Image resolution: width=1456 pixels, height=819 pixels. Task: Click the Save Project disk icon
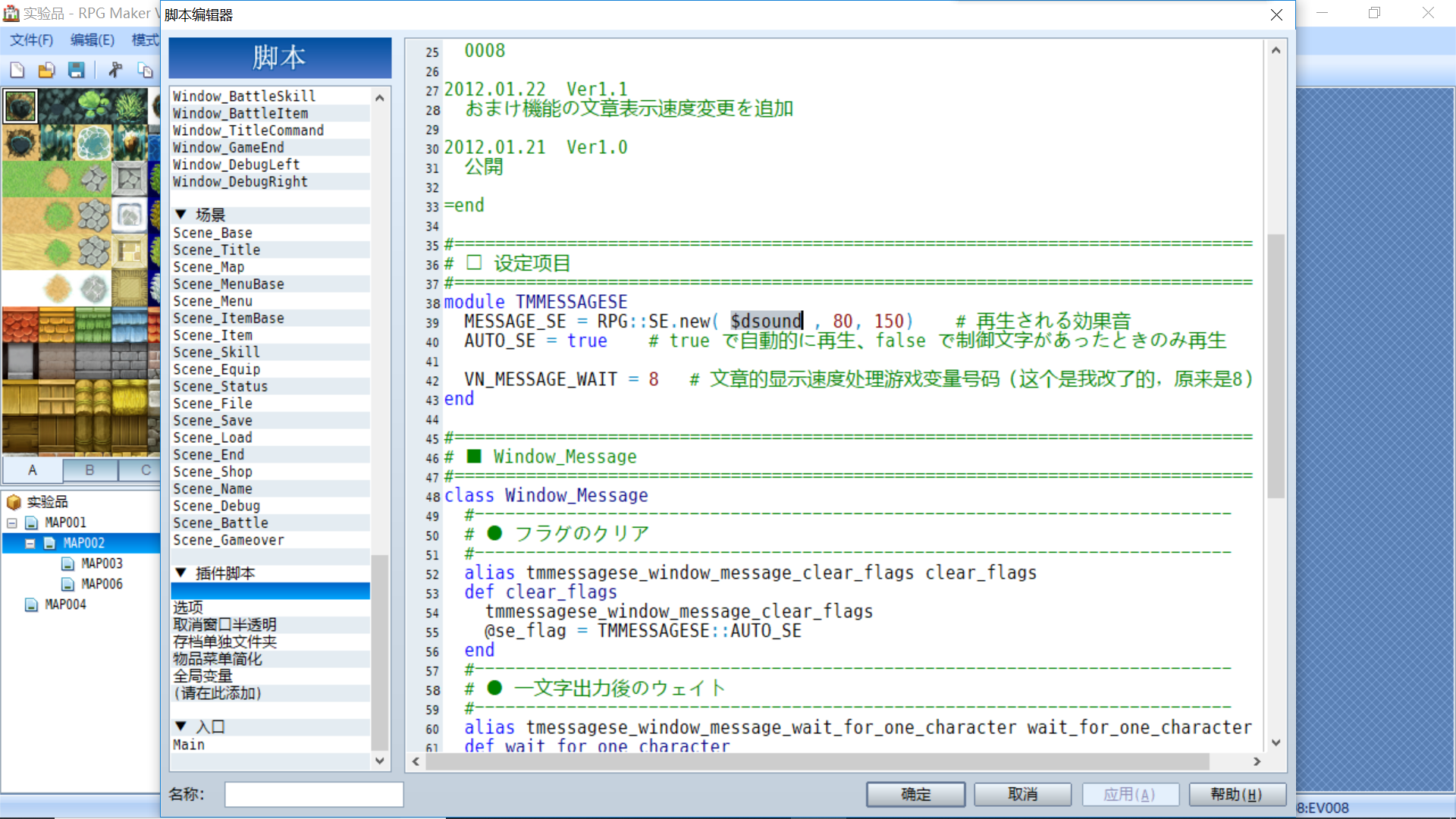tap(77, 71)
